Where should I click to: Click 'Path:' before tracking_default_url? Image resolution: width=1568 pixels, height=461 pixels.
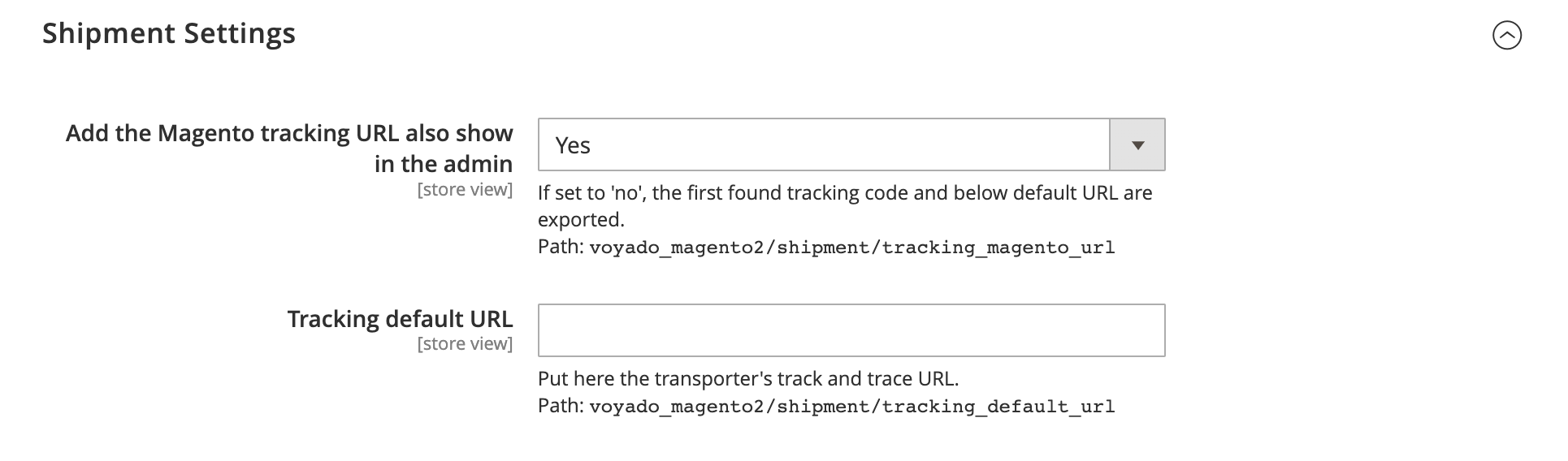561,406
